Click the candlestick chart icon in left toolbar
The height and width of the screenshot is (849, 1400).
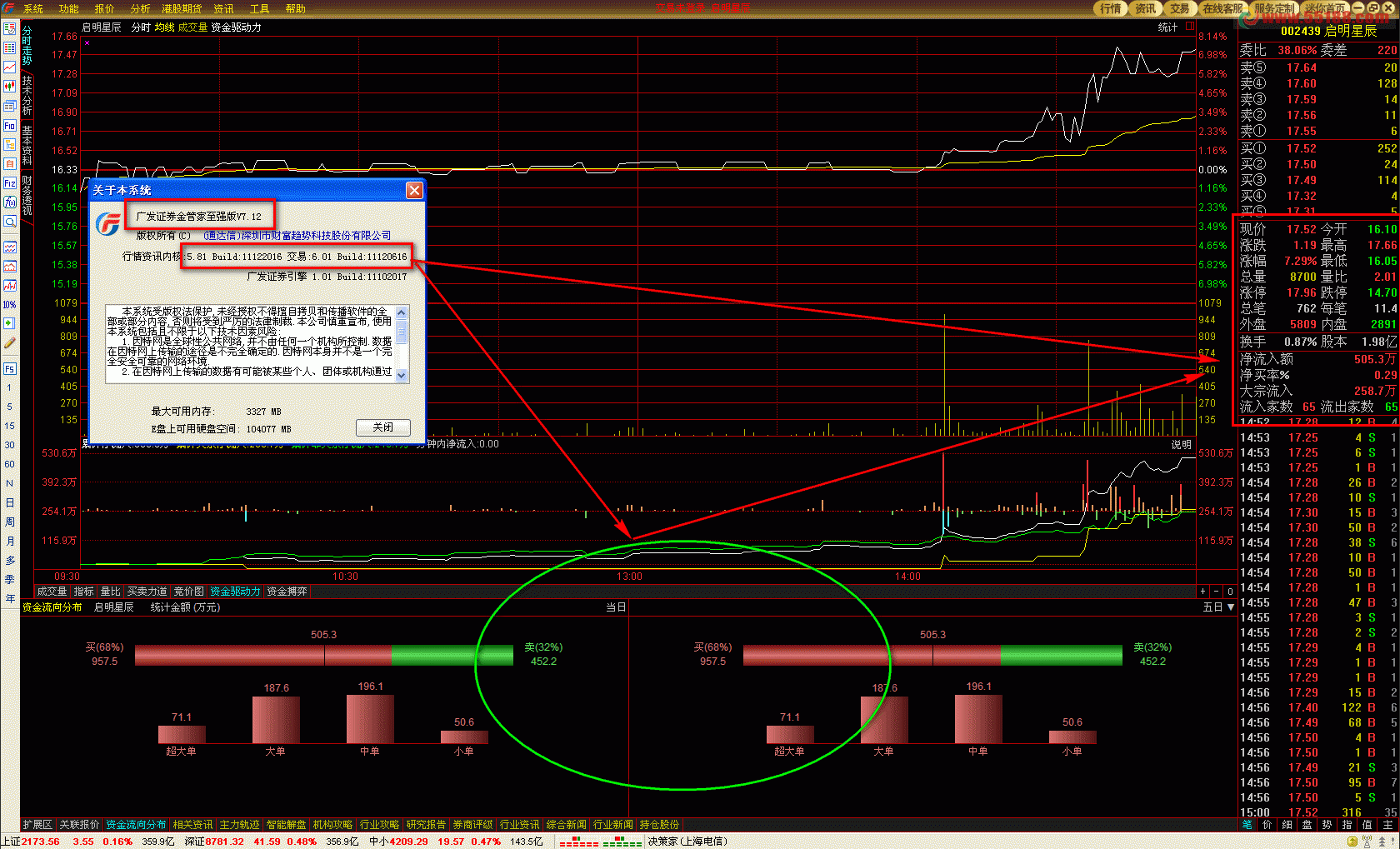(10, 87)
